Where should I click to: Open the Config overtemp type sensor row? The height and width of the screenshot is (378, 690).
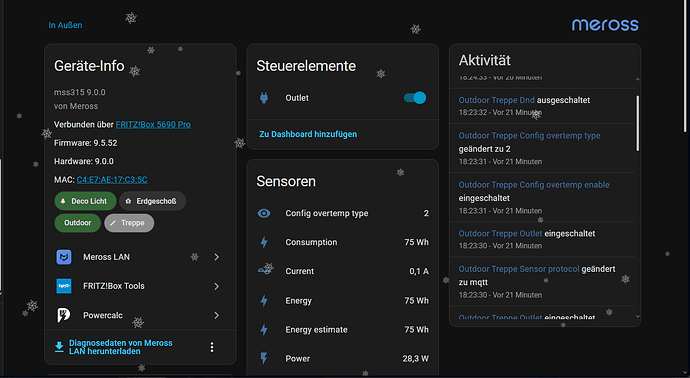point(342,213)
